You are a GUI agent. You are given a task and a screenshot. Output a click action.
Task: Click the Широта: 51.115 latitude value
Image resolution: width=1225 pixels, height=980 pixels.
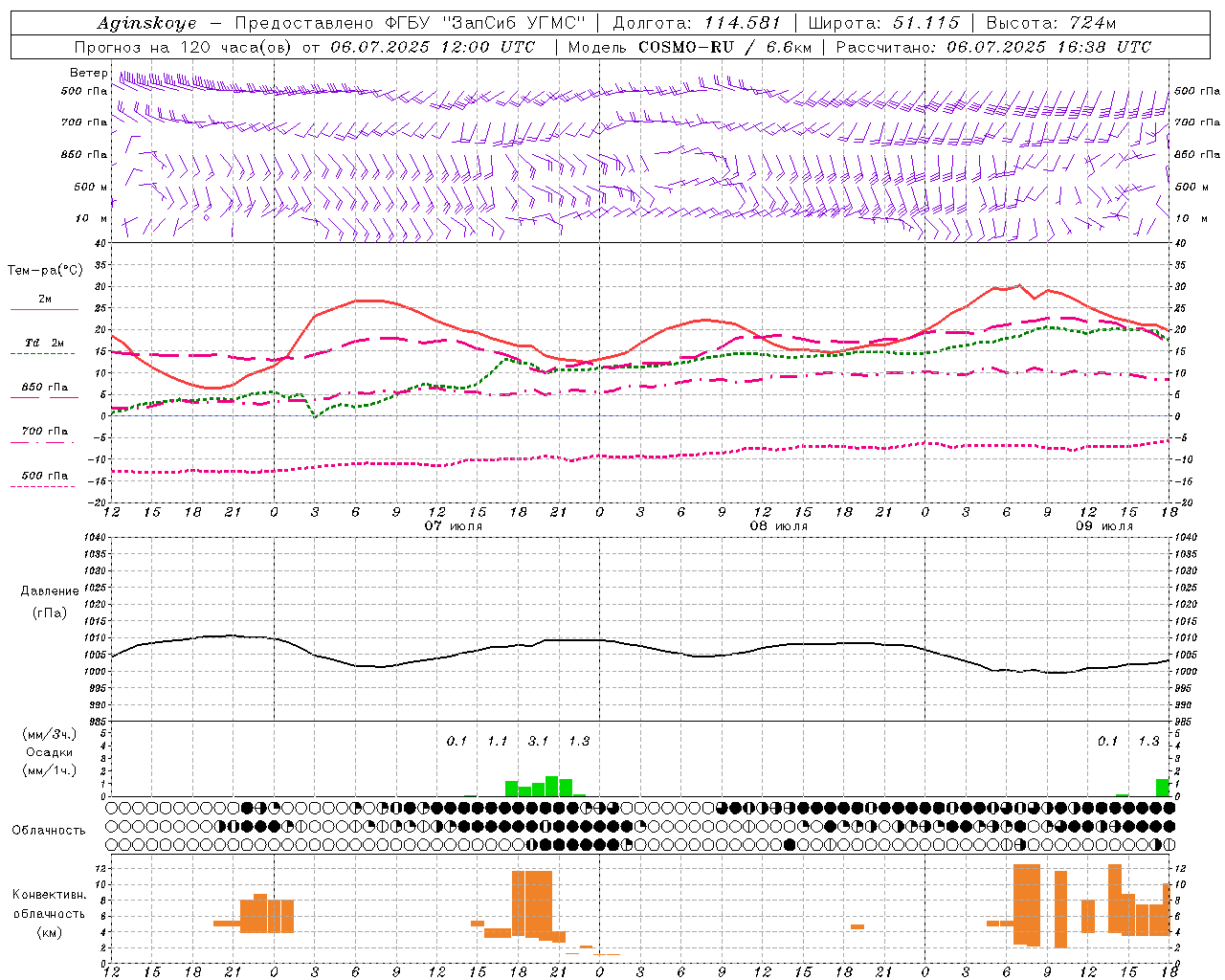[x=883, y=23]
